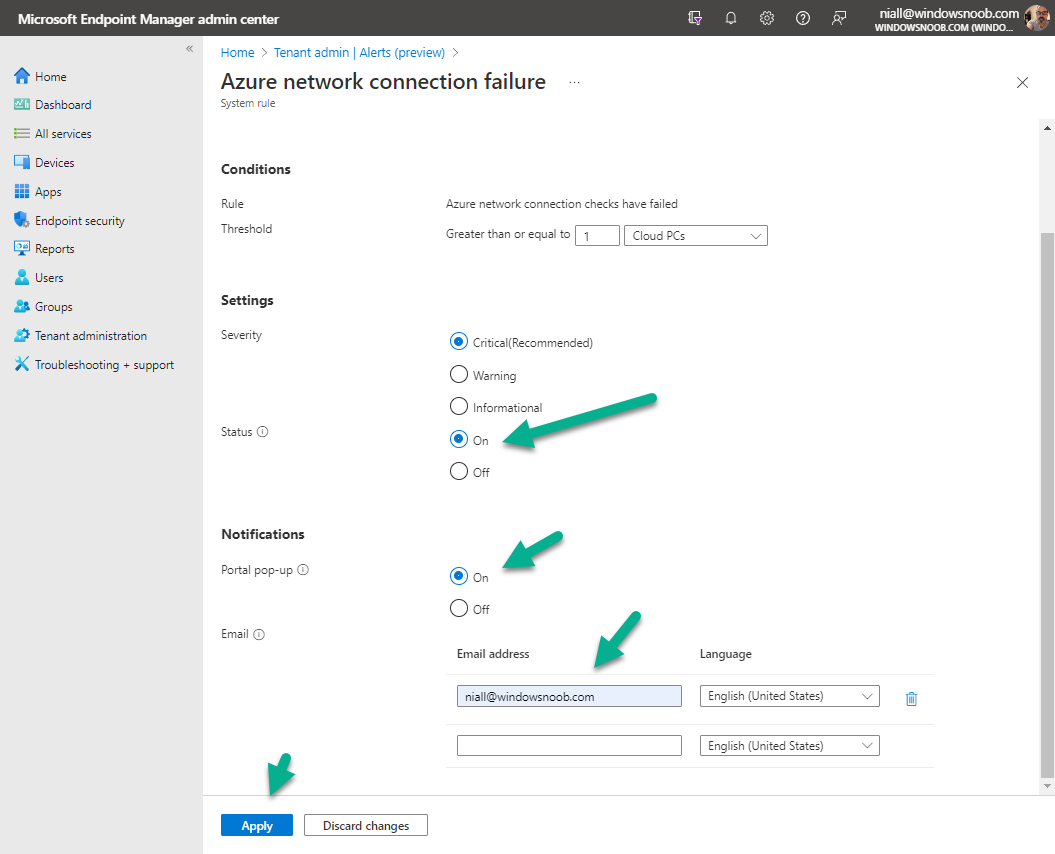The image size is (1055, 854).
Task: Open the Cloud PCs threshold dropdown
Action: [x=696, y=236]
